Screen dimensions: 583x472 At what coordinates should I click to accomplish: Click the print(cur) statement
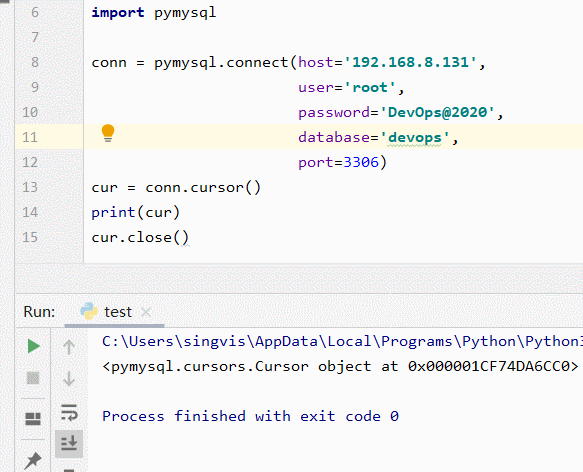pyautogui.click(x=136, y=212)
